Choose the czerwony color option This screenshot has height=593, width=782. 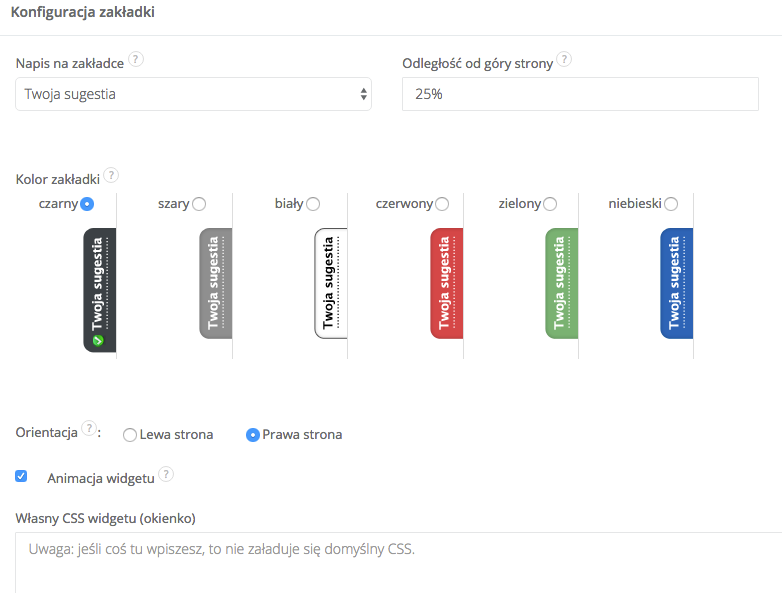point(442,204)
